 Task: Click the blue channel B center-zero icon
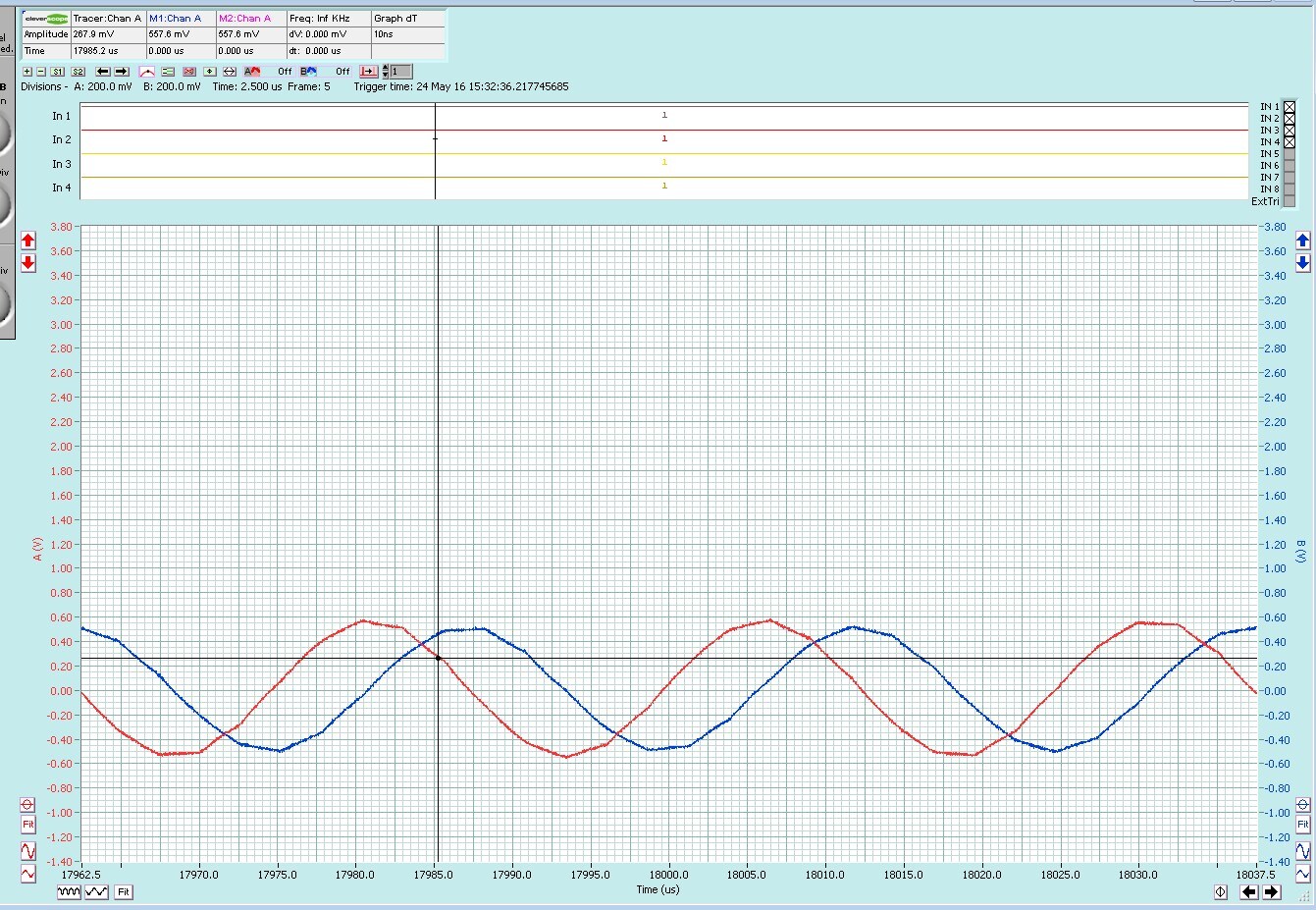point(1302,805)
